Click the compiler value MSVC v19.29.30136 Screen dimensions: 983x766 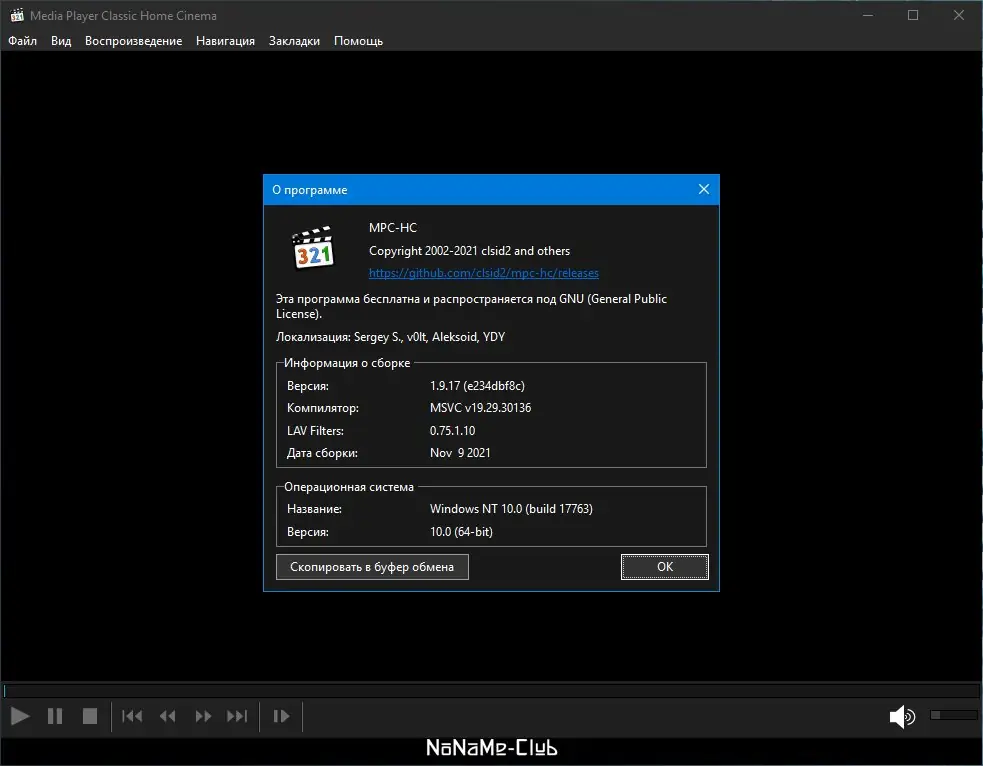(x=480, y=407)
